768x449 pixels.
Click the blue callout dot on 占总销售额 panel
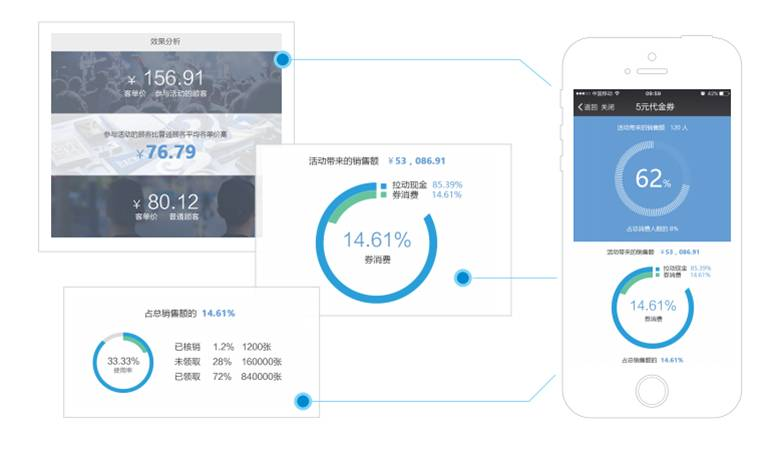303,401
